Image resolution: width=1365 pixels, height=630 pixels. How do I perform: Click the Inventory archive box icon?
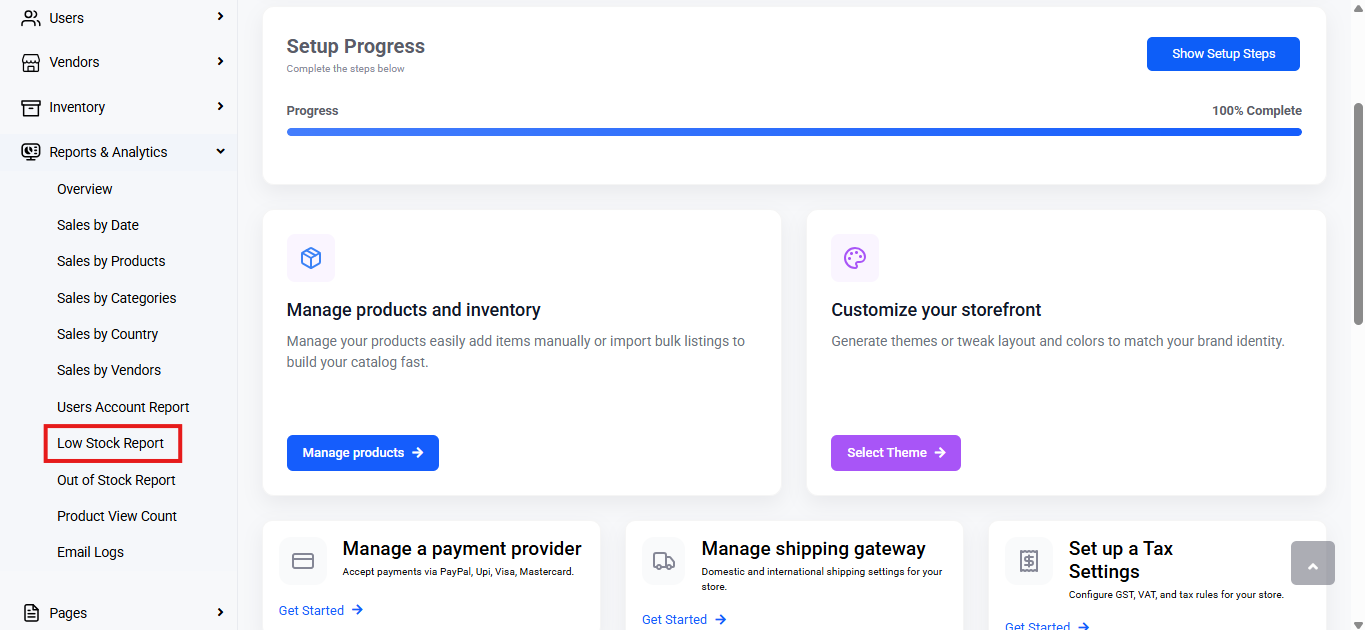(x=31, y=107)
